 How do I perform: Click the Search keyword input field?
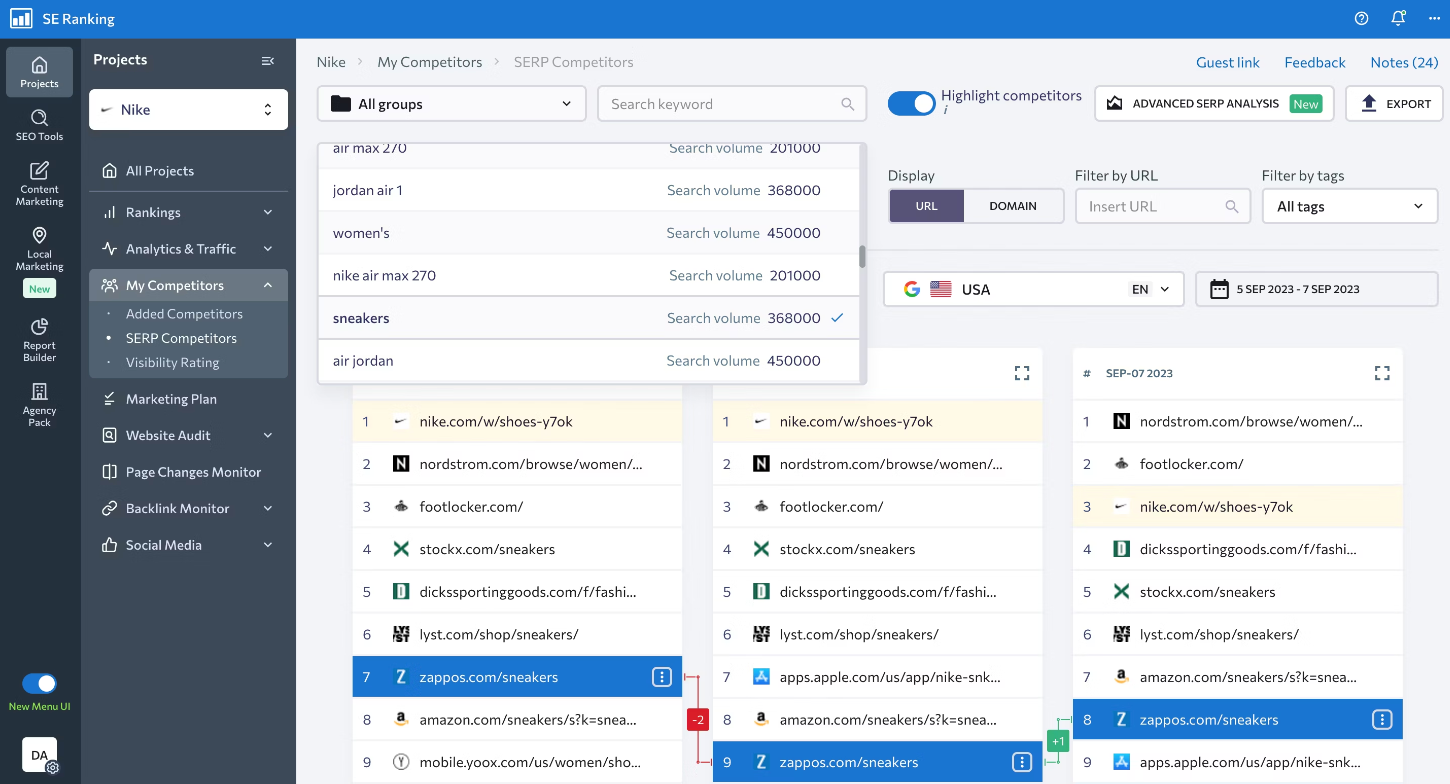(x=732, y=104)
